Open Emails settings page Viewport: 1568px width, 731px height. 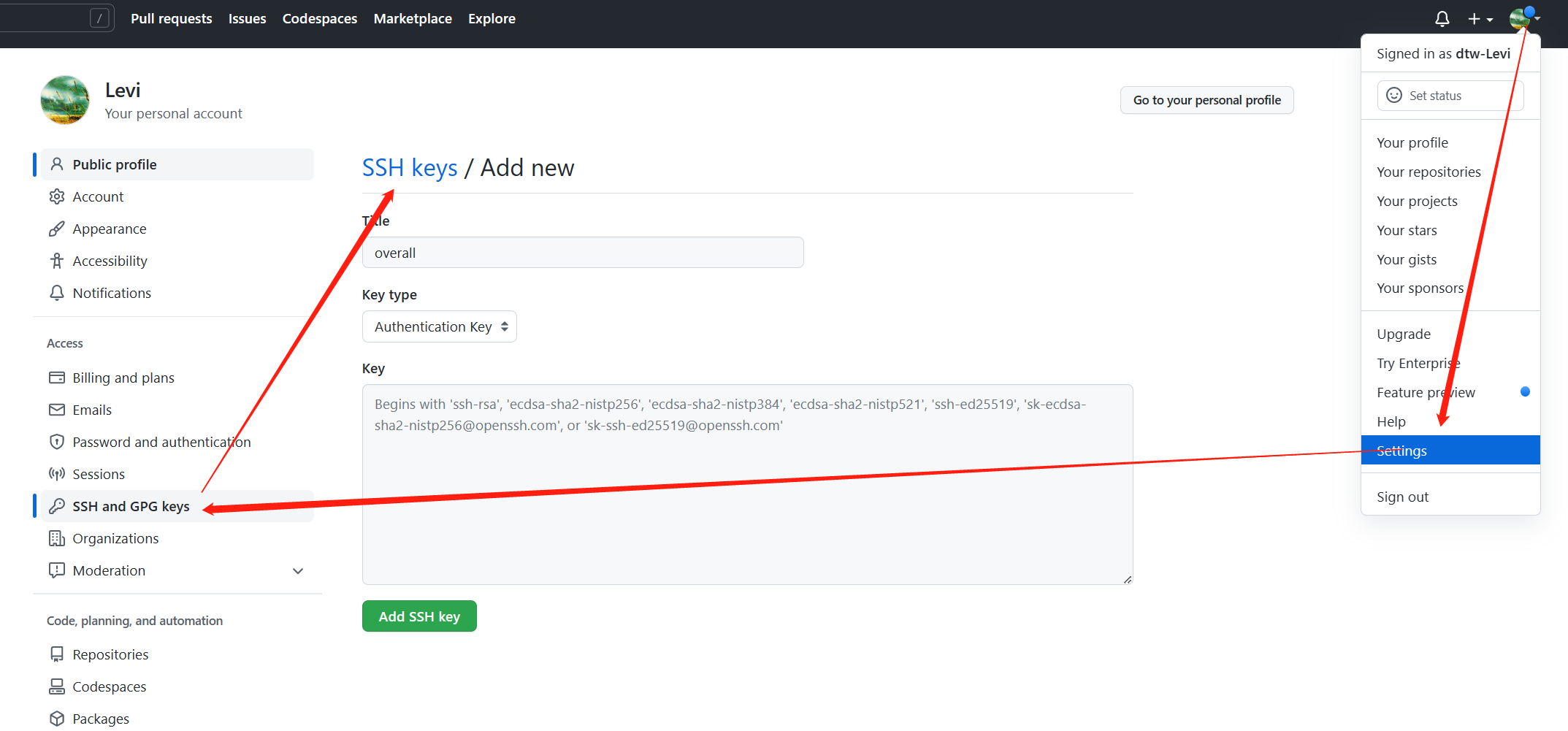177,410
